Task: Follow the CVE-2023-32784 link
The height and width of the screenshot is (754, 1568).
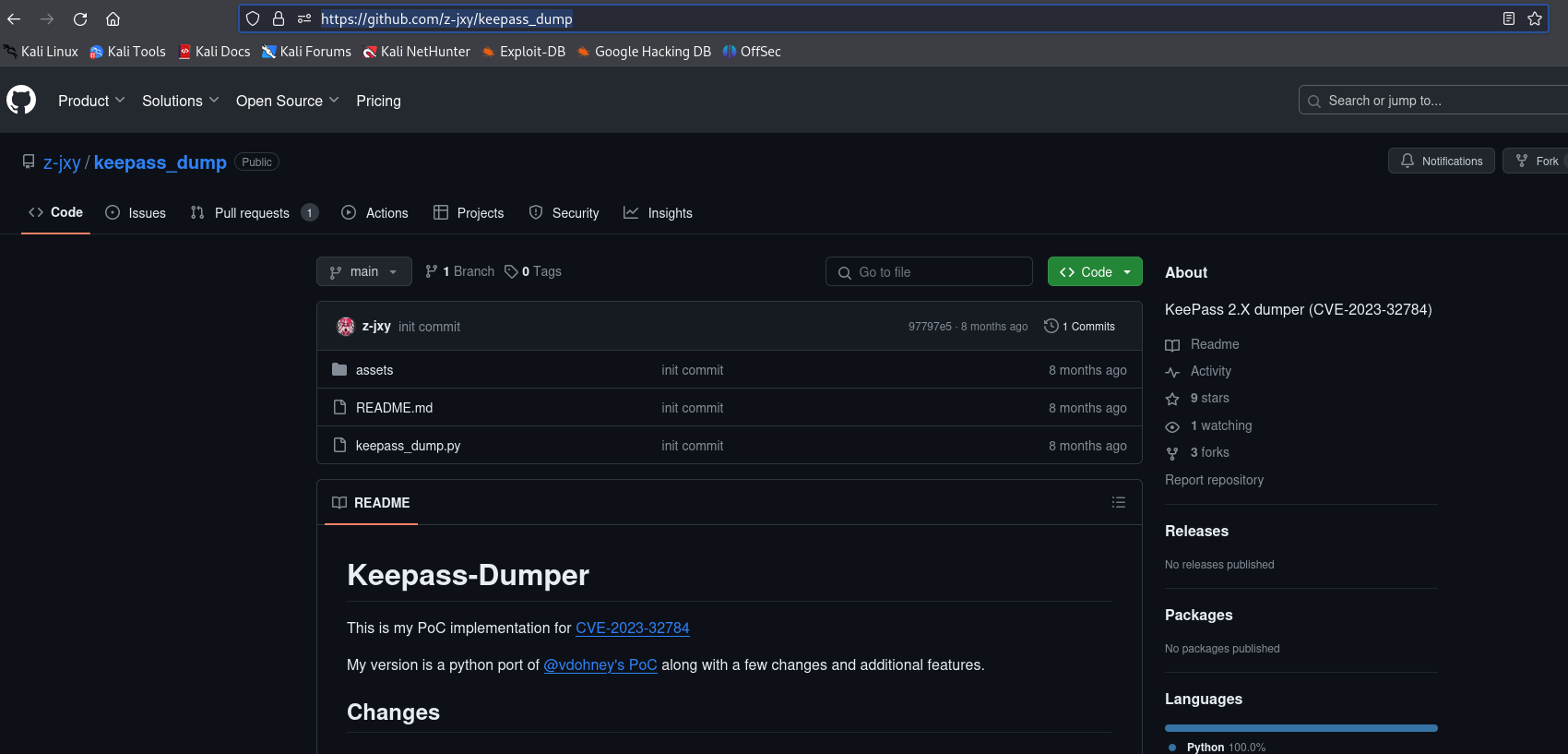Action: (x=633, y=628)
